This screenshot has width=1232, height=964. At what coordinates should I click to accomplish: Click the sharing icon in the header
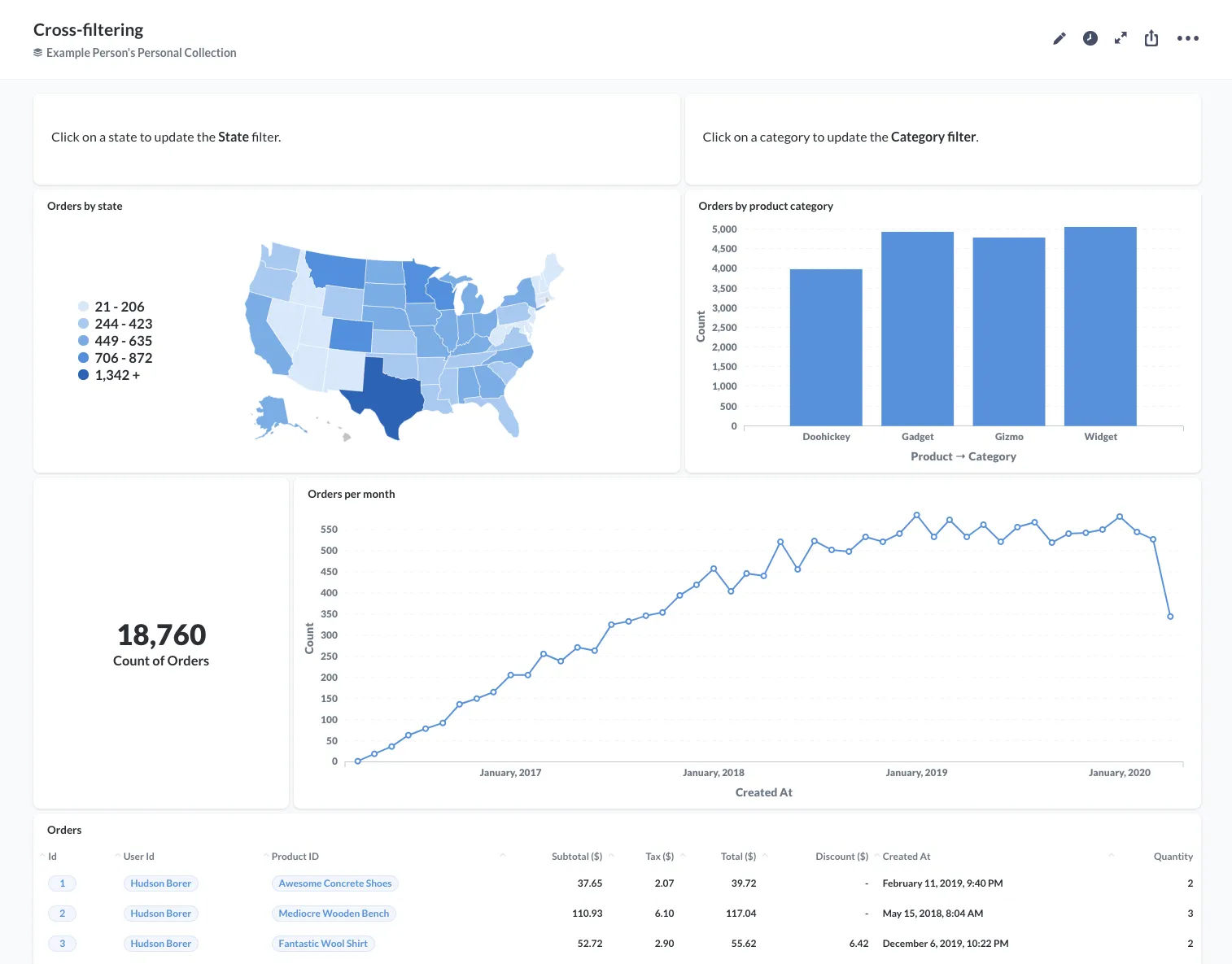[1151, 37]
